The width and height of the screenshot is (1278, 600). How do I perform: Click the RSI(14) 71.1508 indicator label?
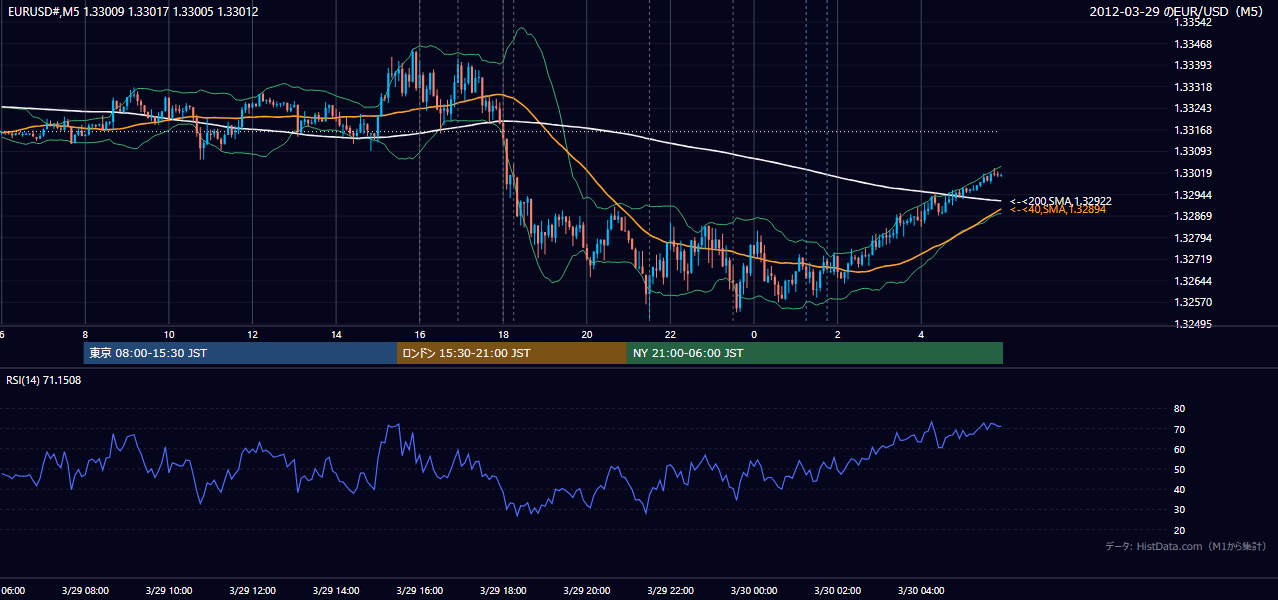(x=44, y=380)
